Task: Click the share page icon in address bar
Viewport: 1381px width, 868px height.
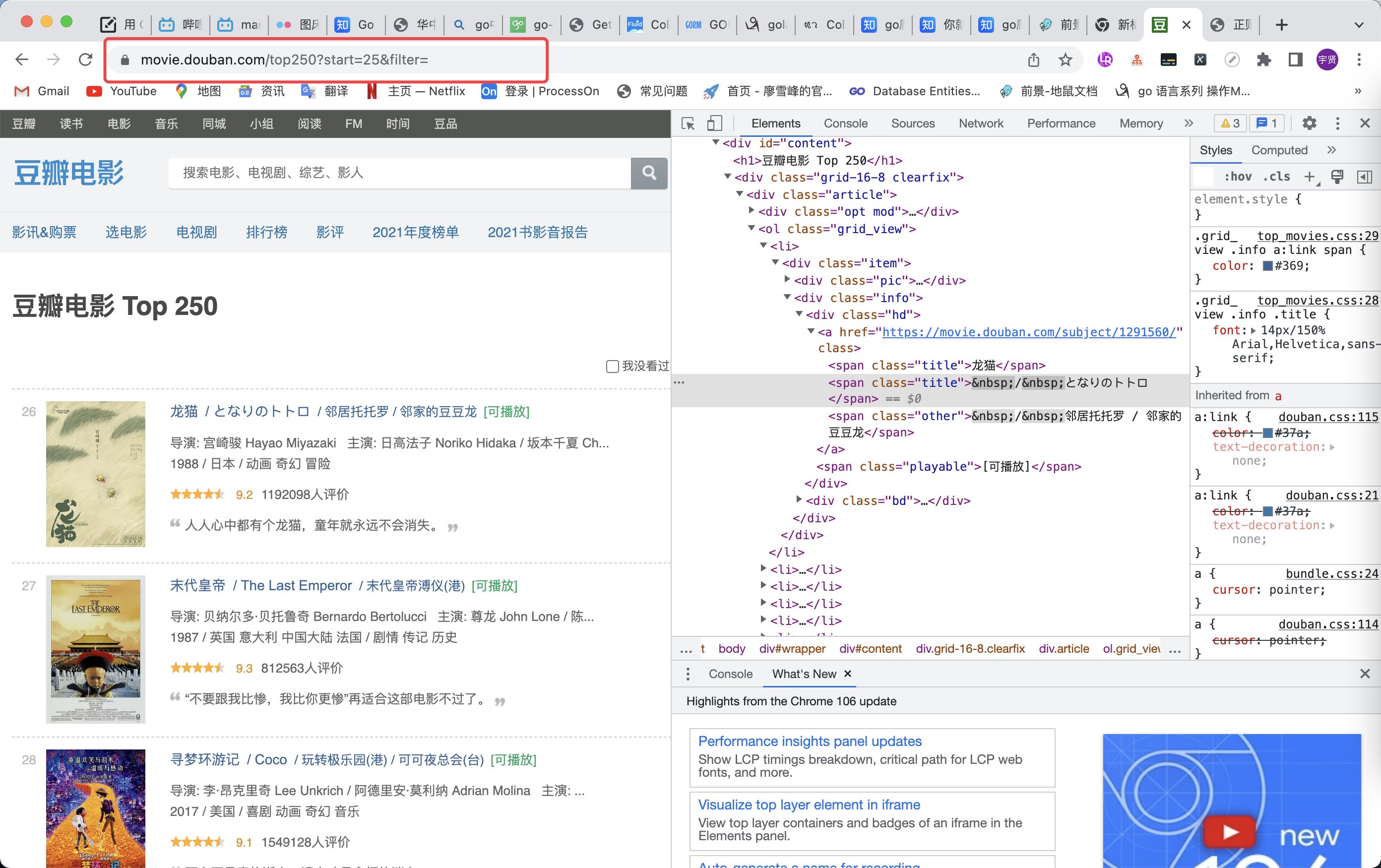Action: pyautogui.click(x=1033, y=60)
